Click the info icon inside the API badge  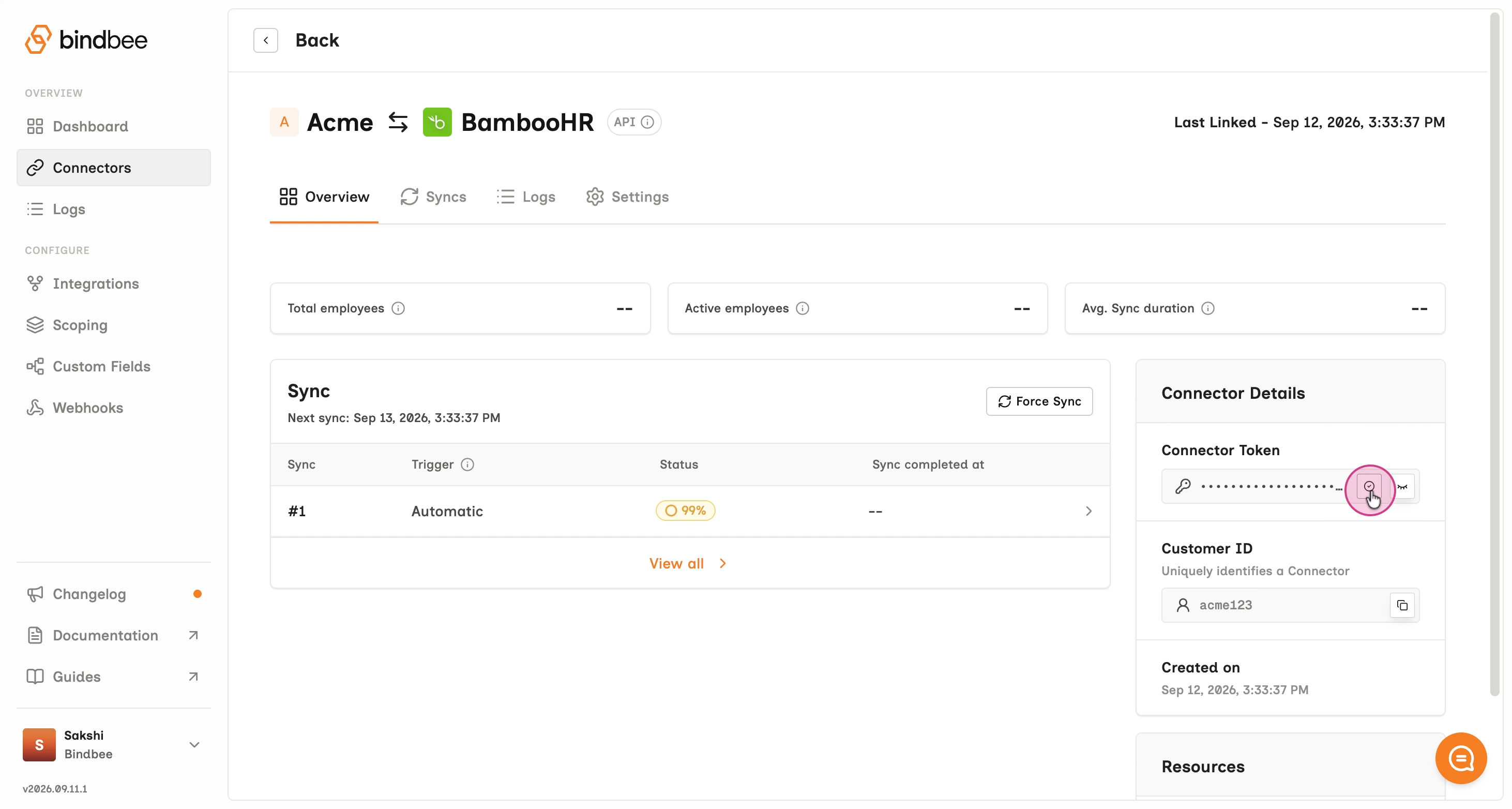(647, 122)
